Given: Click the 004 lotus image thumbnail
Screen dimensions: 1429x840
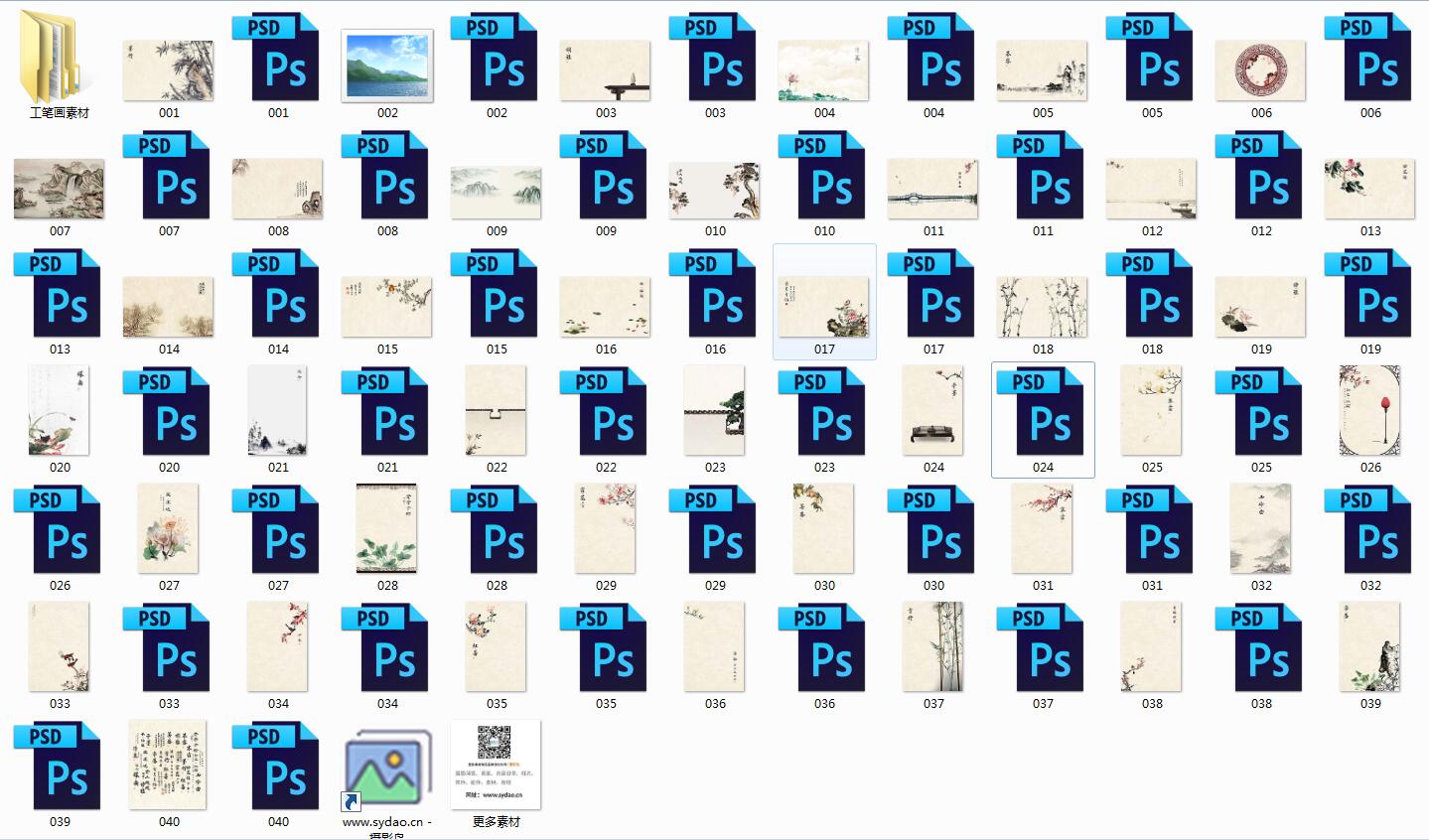Looking at the screenshot, I should [824, 70].
